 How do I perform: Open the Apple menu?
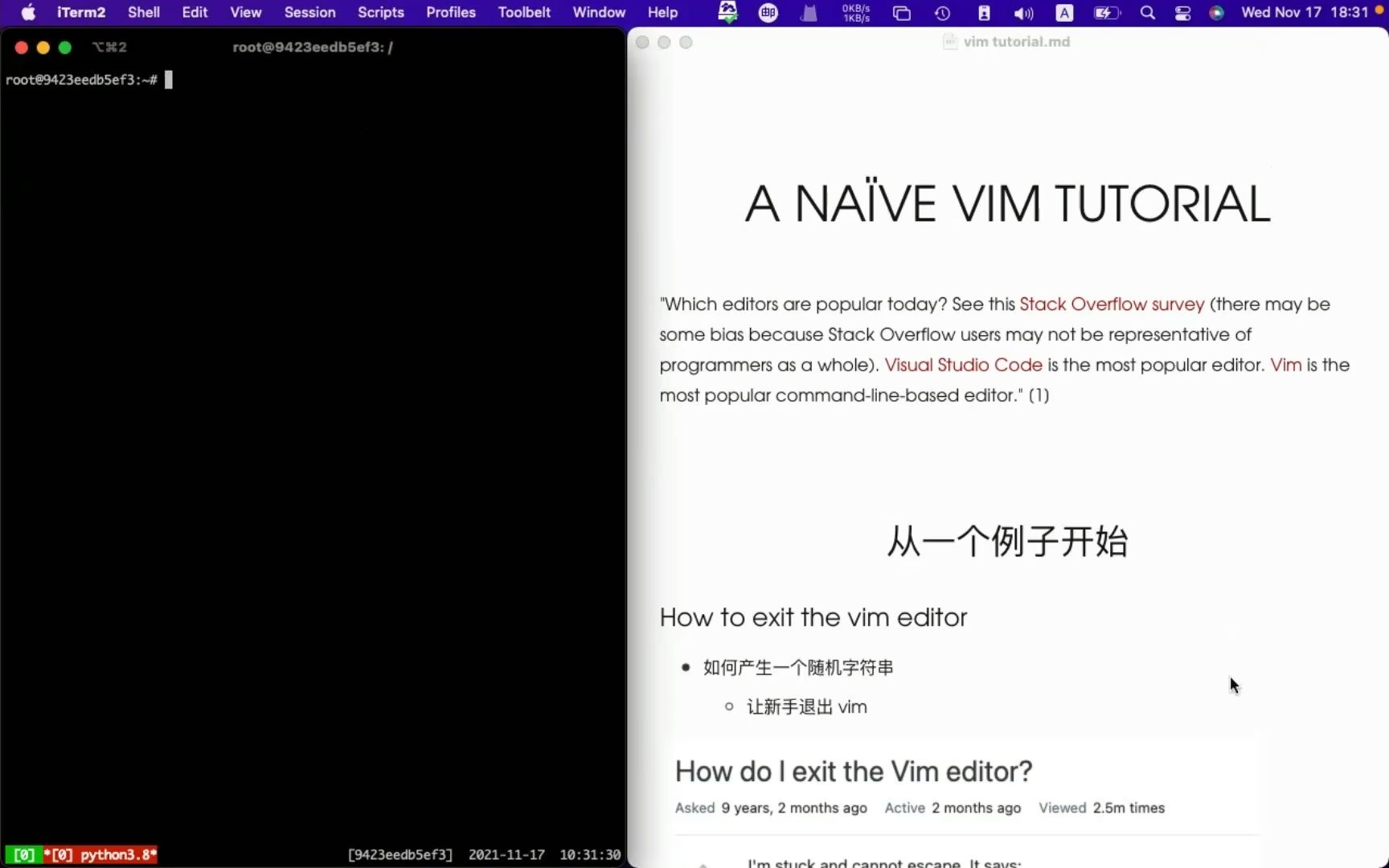pos(28,12)
